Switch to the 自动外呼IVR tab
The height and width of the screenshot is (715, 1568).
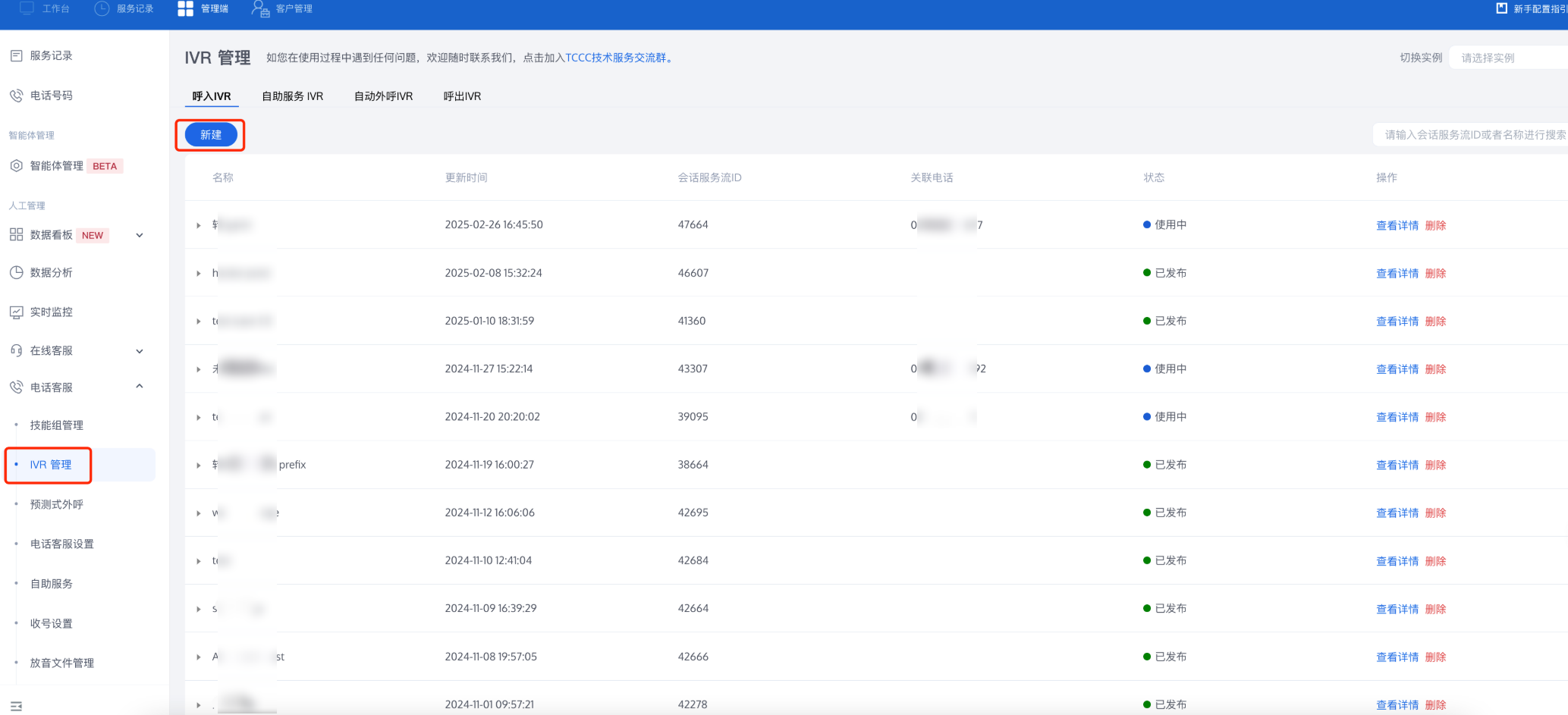point(384,96)
